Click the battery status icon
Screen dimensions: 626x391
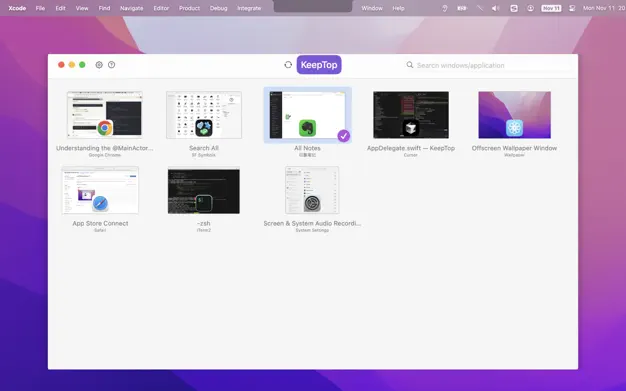462,8
